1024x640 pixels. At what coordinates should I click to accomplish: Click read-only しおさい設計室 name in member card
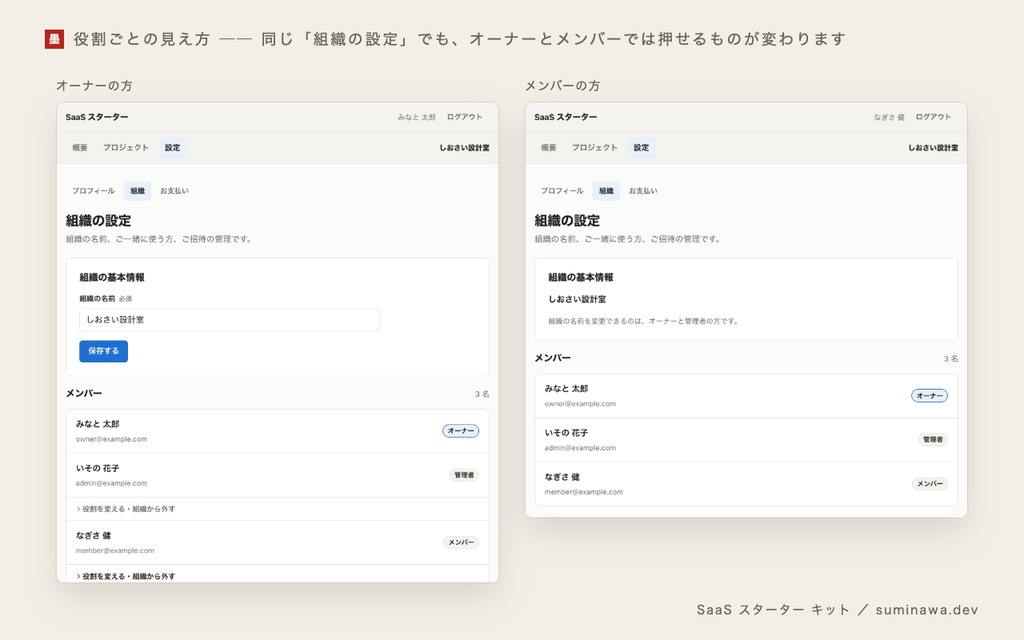[577, 299]
